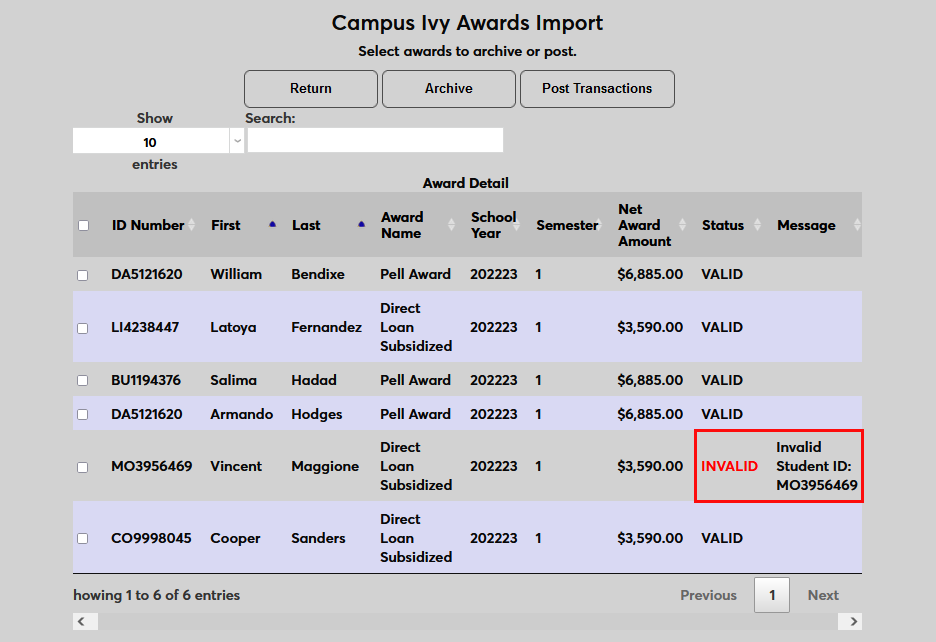This screenshot has height=642, width=936.
Task: Click the Return button
Action: [x=311, y=89]
